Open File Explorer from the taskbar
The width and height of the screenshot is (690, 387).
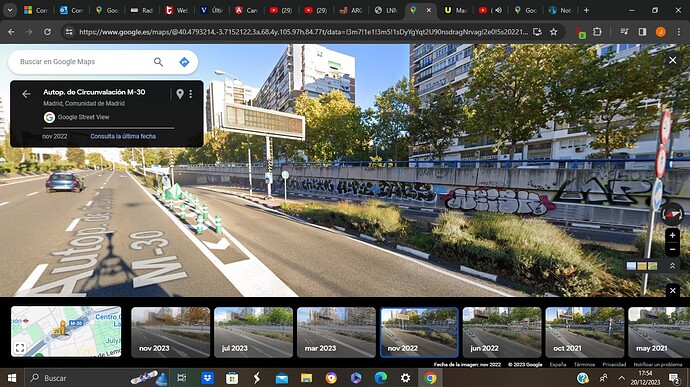[x=306, y=378]
